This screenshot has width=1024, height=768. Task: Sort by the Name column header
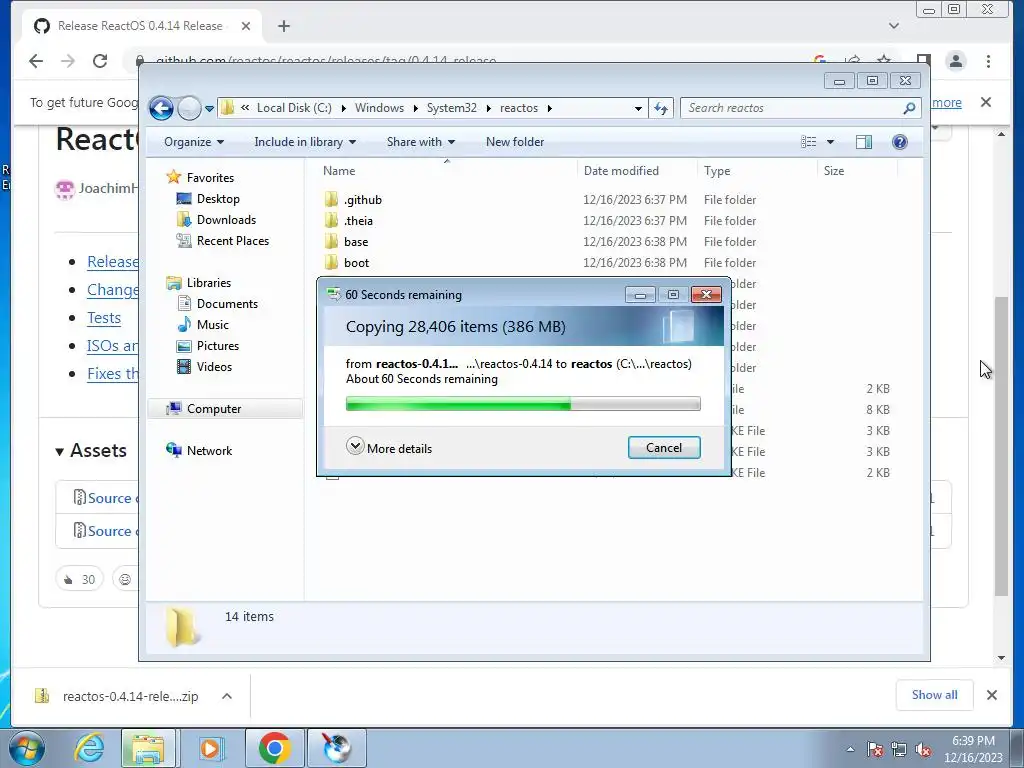339,170
